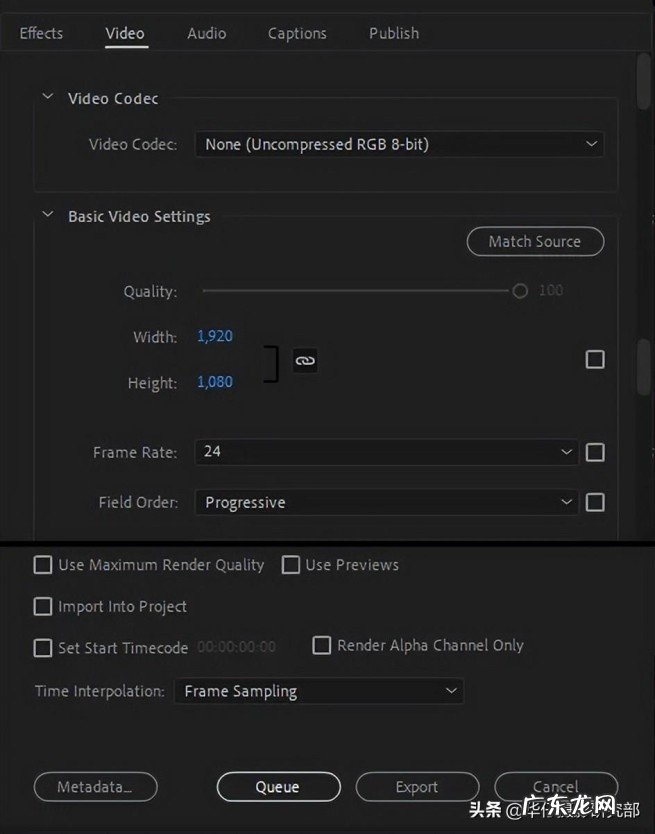Enable Import Into Project checkbox

[x=43, y=607]
